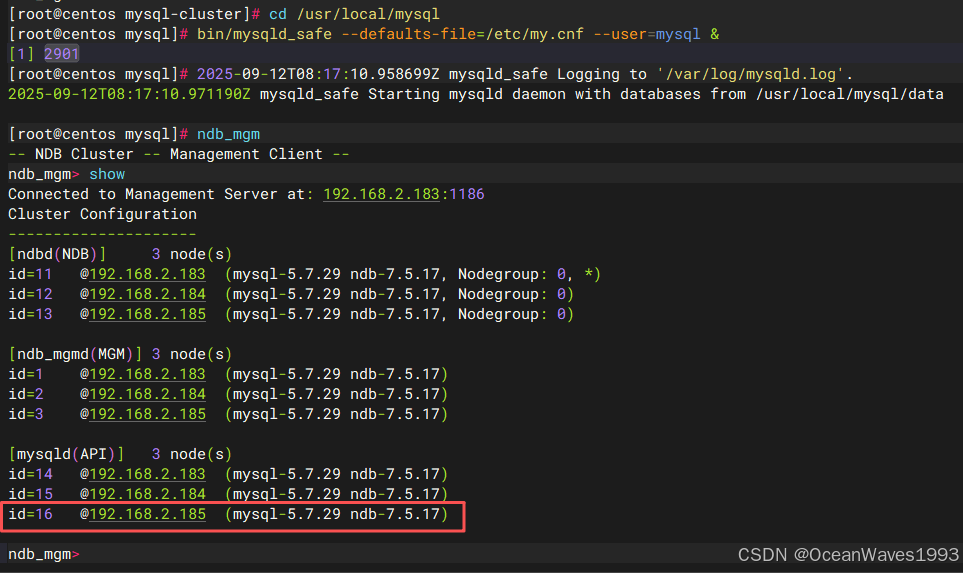Click the 'id=2' node label

point(26,394)
